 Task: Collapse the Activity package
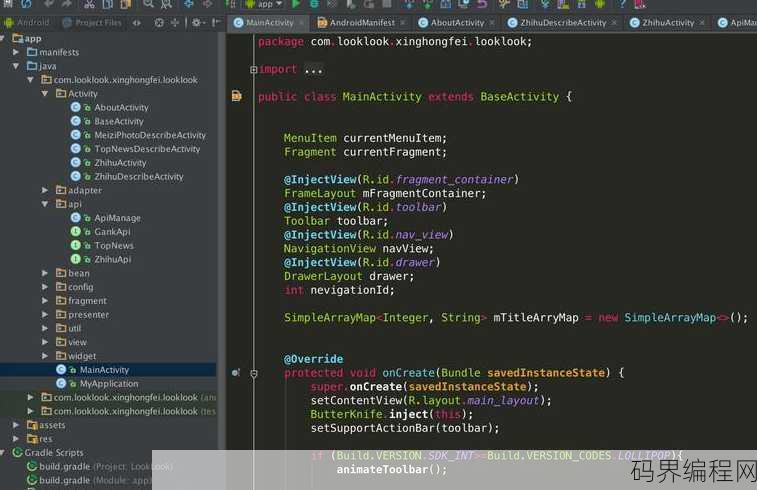tap(45, 93)
